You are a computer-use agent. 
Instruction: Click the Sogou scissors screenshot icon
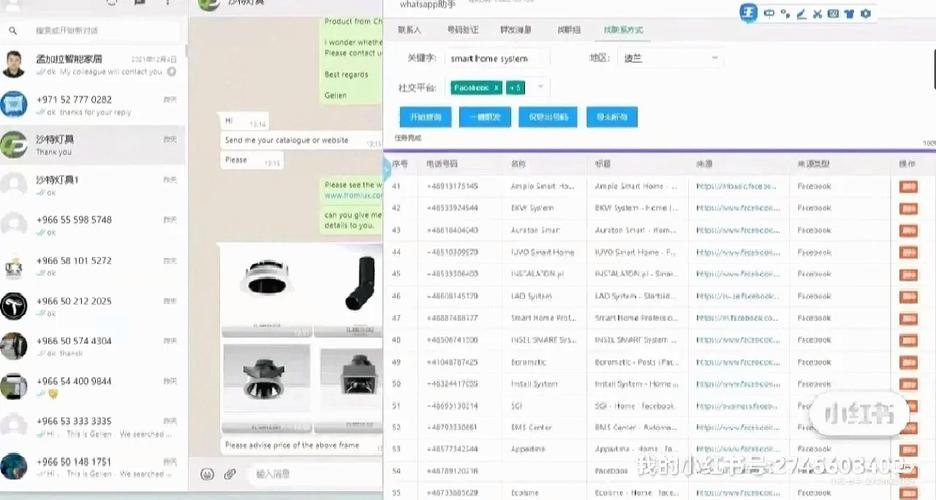point(817,14)
